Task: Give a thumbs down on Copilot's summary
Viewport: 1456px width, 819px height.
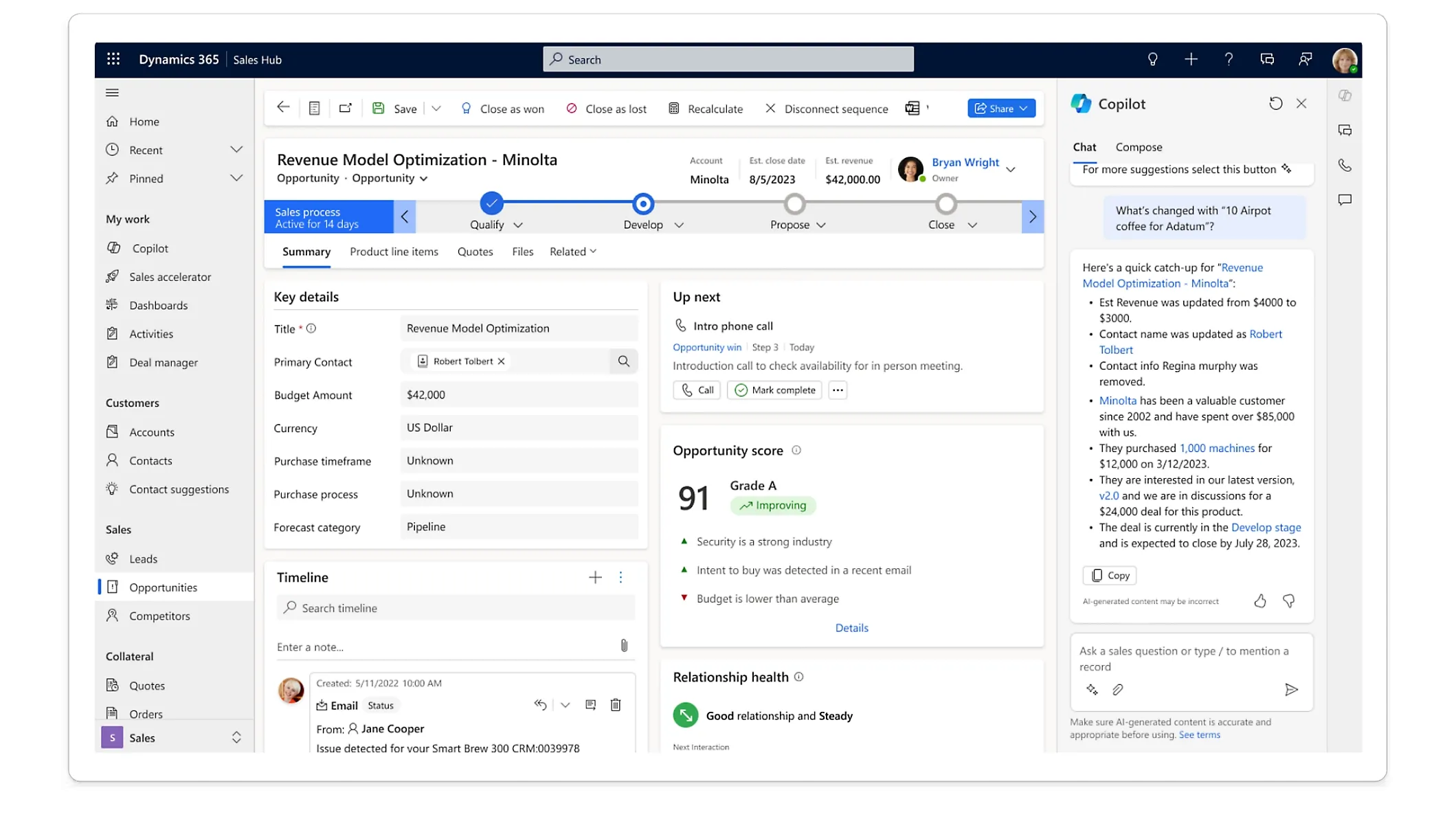Action: pyautogui.click(x=1288, y=601)
